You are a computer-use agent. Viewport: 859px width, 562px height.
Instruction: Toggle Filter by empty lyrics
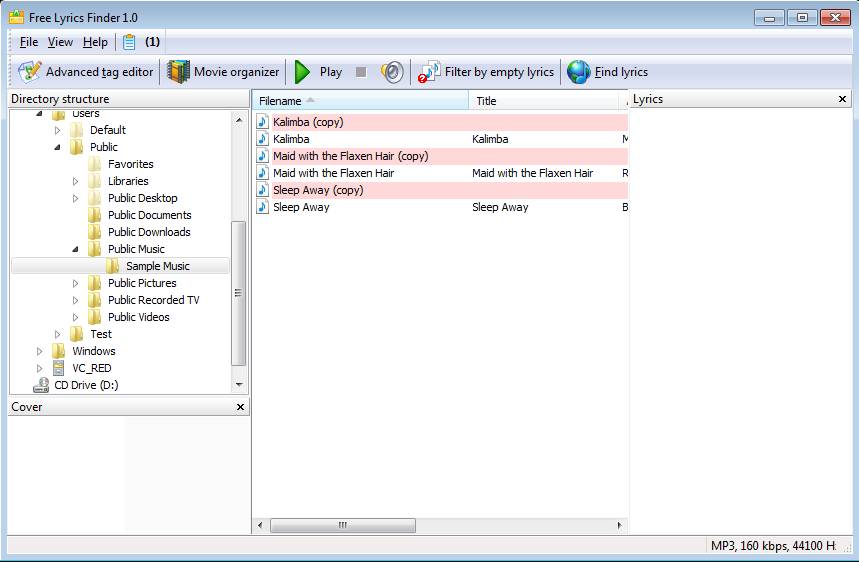tap(487, 72)
